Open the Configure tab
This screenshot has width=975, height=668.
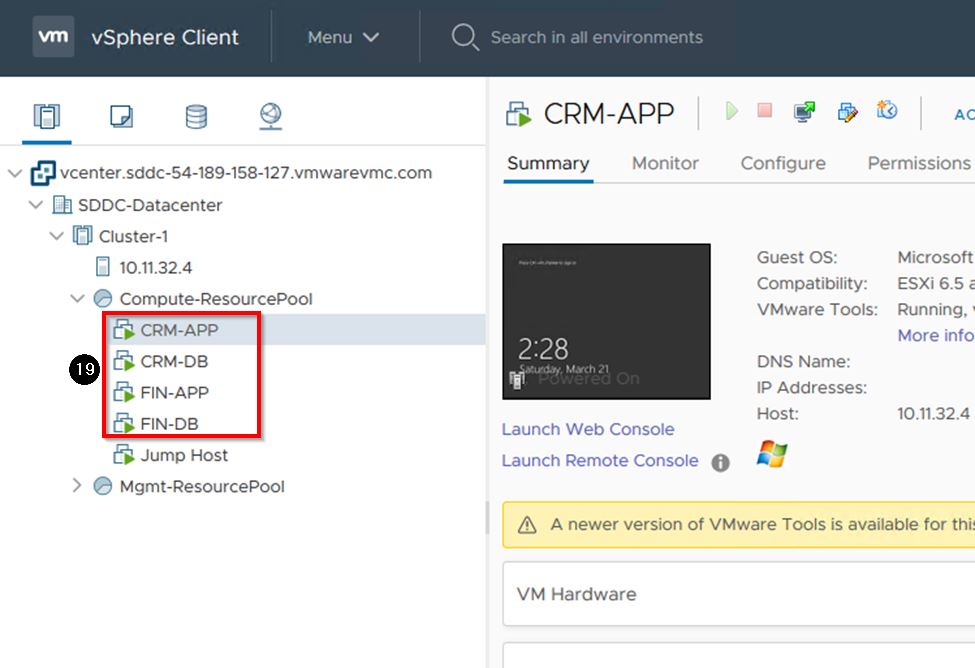[x=783, y=163]
